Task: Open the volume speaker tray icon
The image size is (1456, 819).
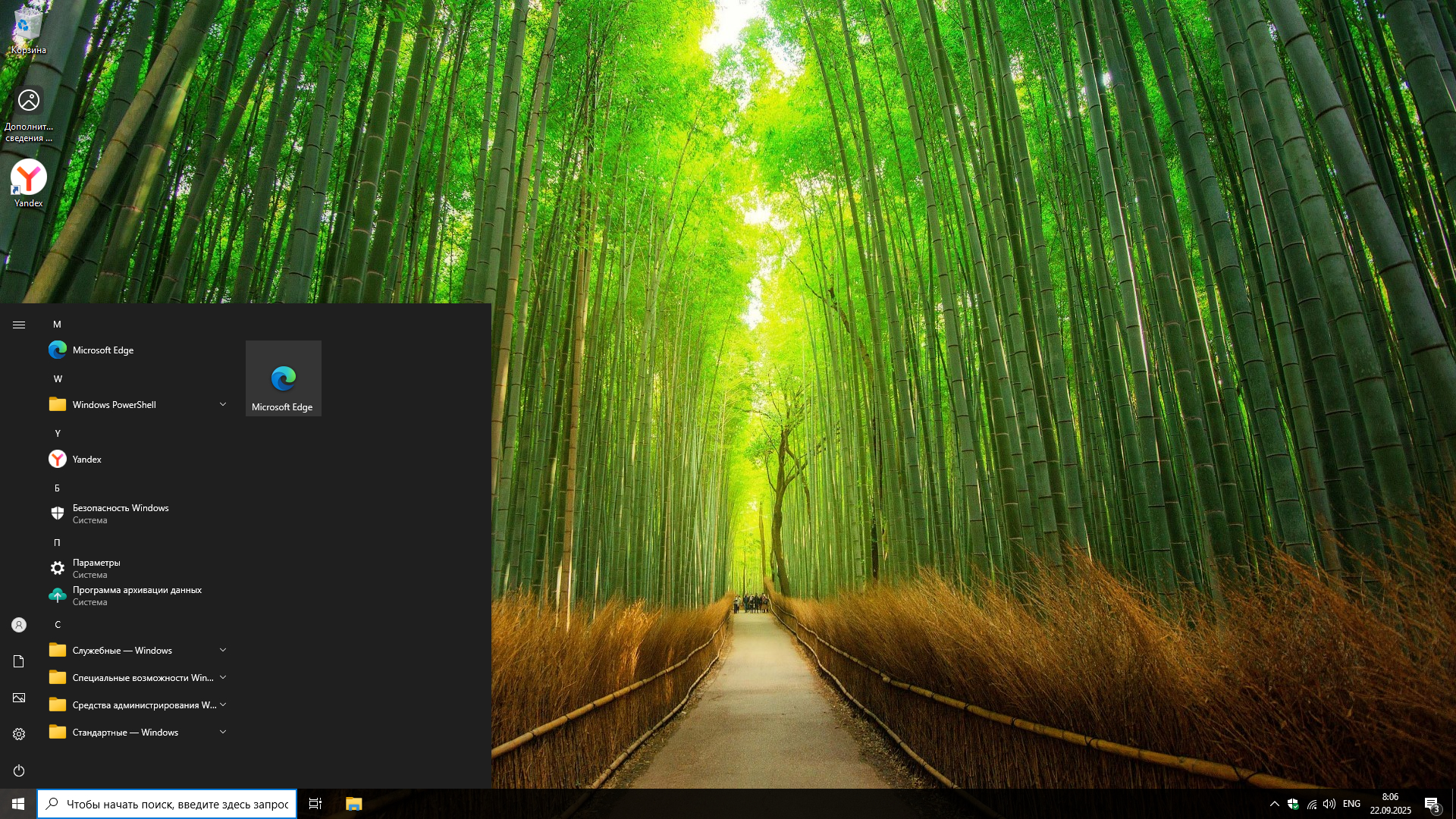Action: [x=1329, y=804]
